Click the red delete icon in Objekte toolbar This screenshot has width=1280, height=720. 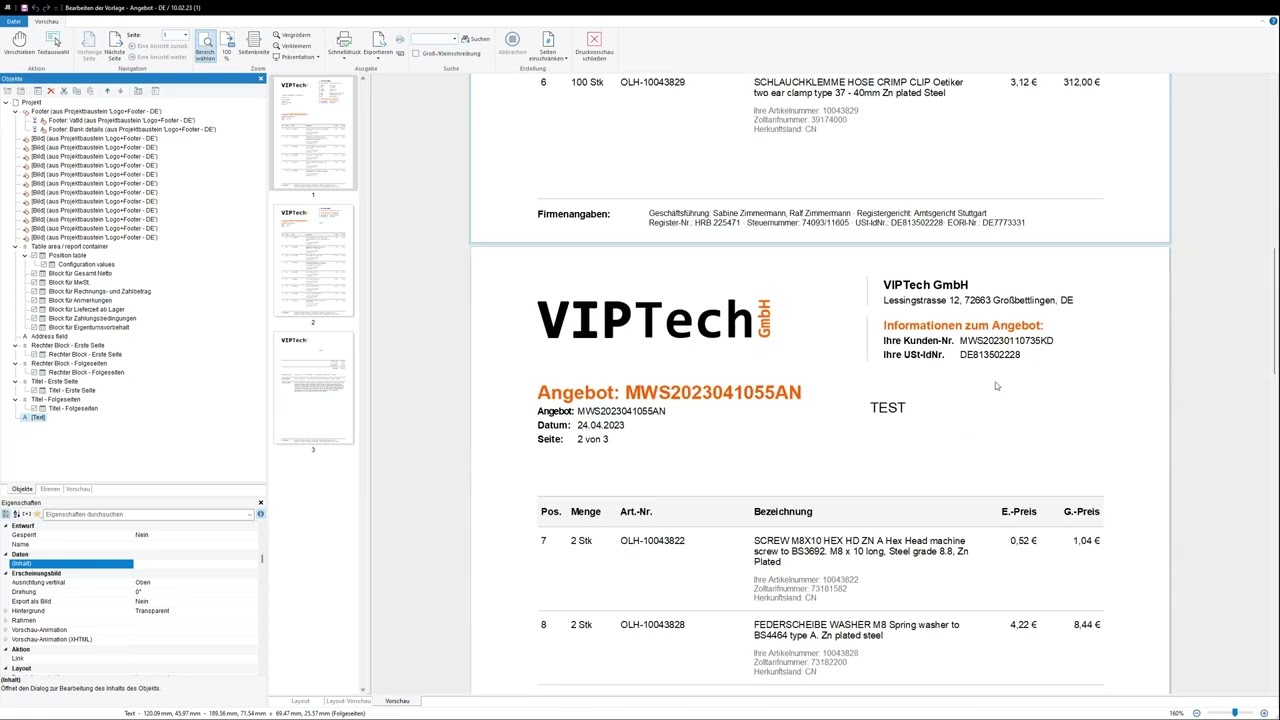(x=50, y=91)
